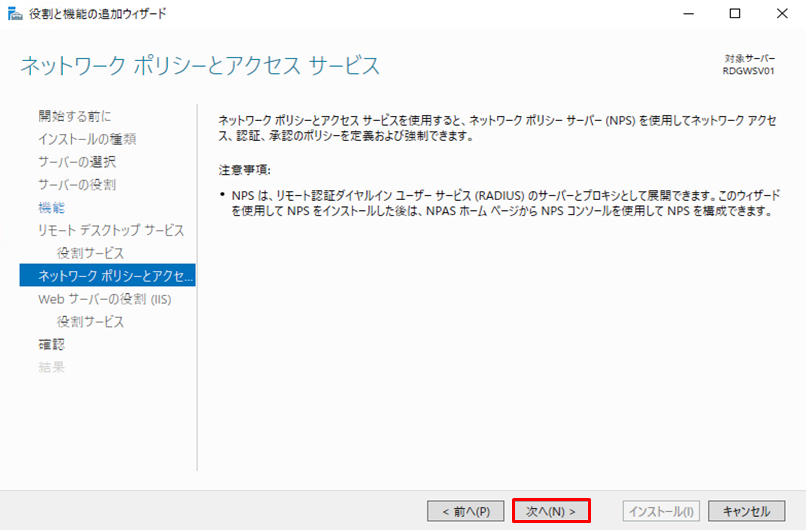Open the リモート デスクトップ サービス step
806x530 pixels.
coord(111,231)
